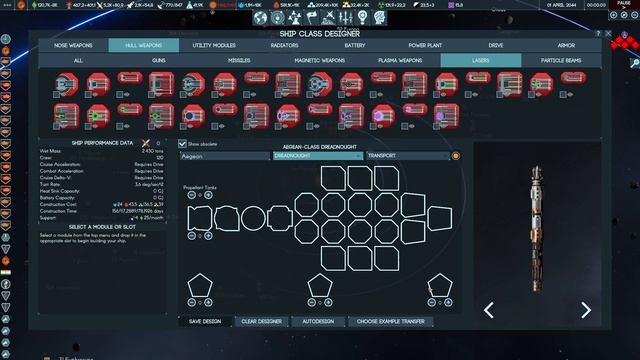The image size is (640, 360).
Task: Click the crossed-out icon beside Ship Performance Data
Action: coord(146,143)
